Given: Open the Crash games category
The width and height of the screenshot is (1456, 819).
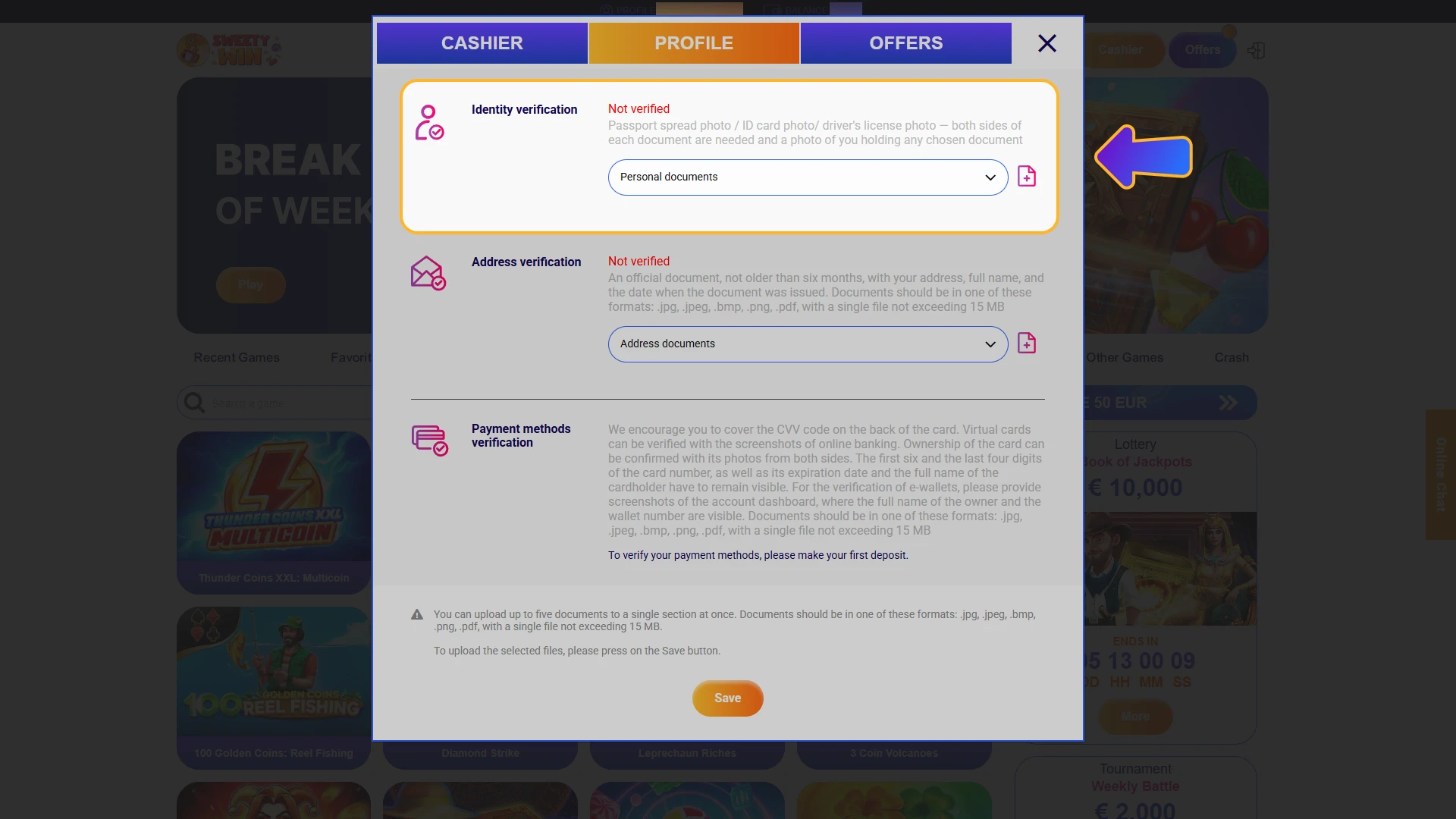Looking at the screenshot, I should coord(1232,358).
